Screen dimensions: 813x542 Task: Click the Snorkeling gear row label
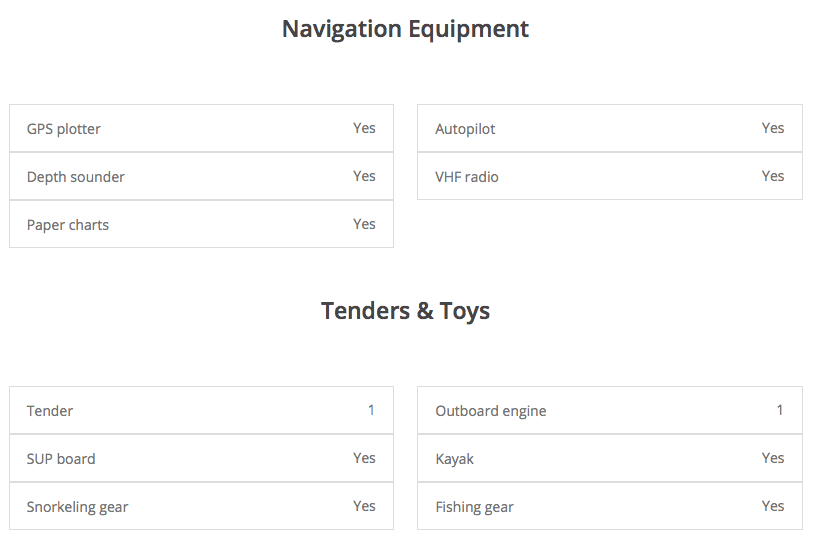click(x=78, y=507)
